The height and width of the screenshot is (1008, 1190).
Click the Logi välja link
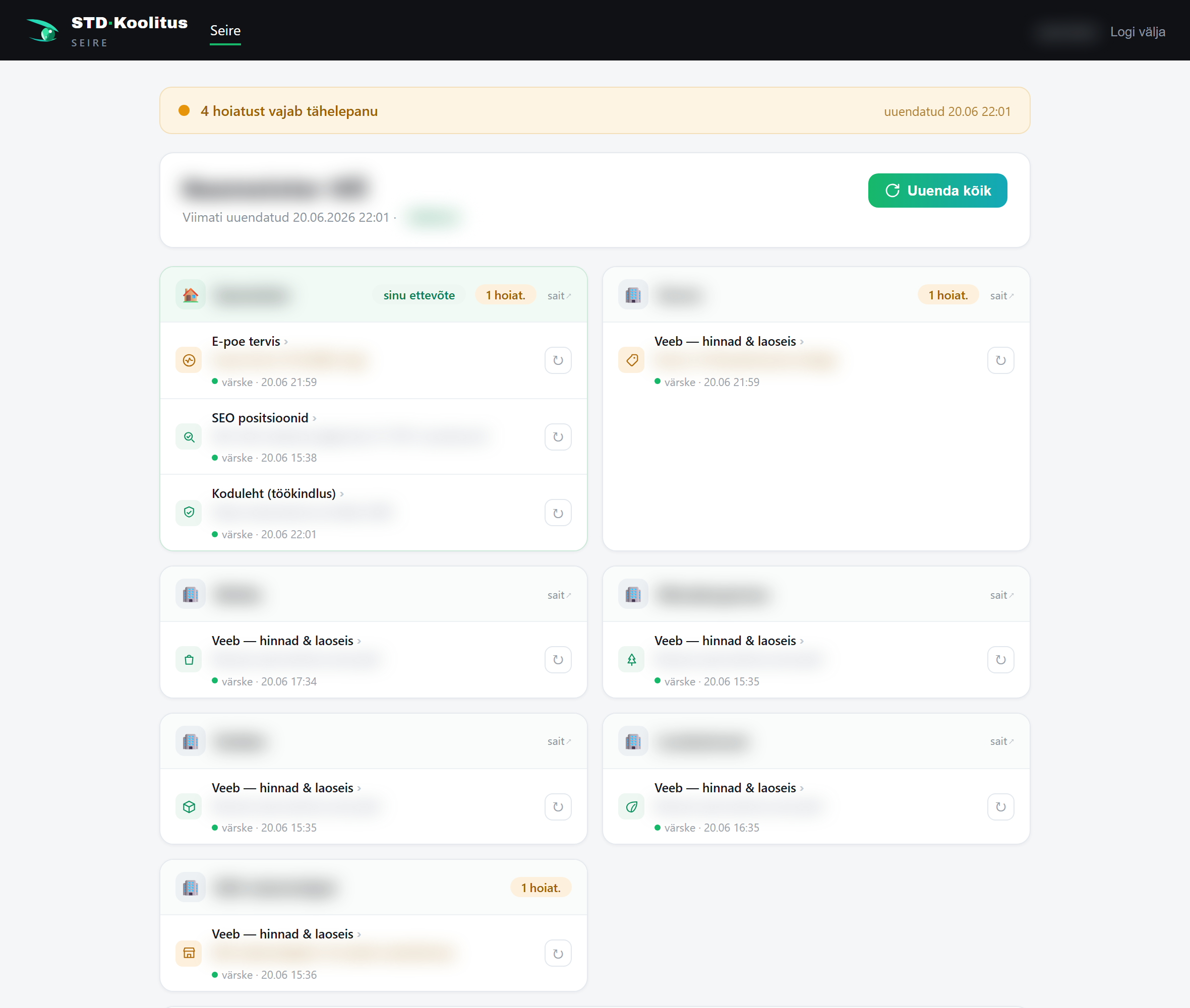click(x=1138, y=31)
